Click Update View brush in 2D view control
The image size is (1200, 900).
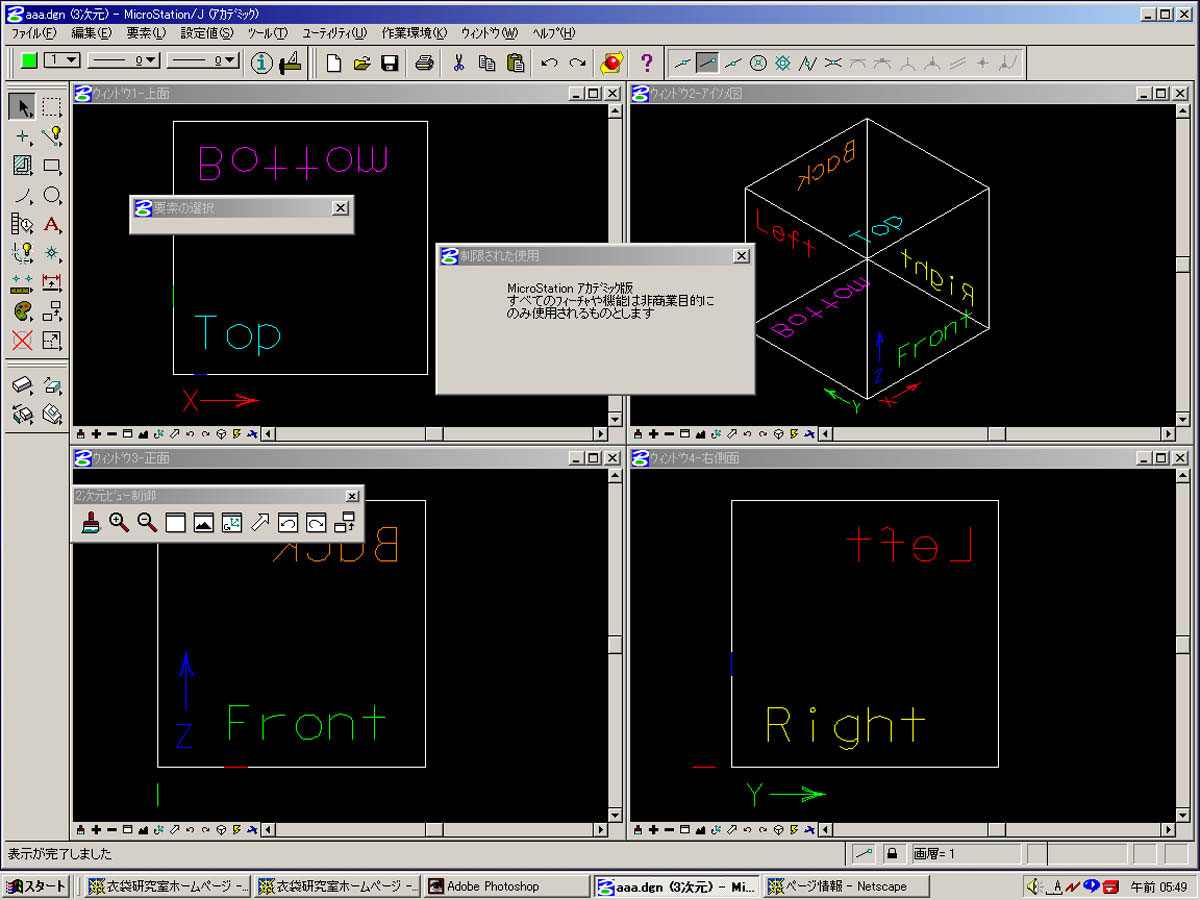click(x=91, y=522)
